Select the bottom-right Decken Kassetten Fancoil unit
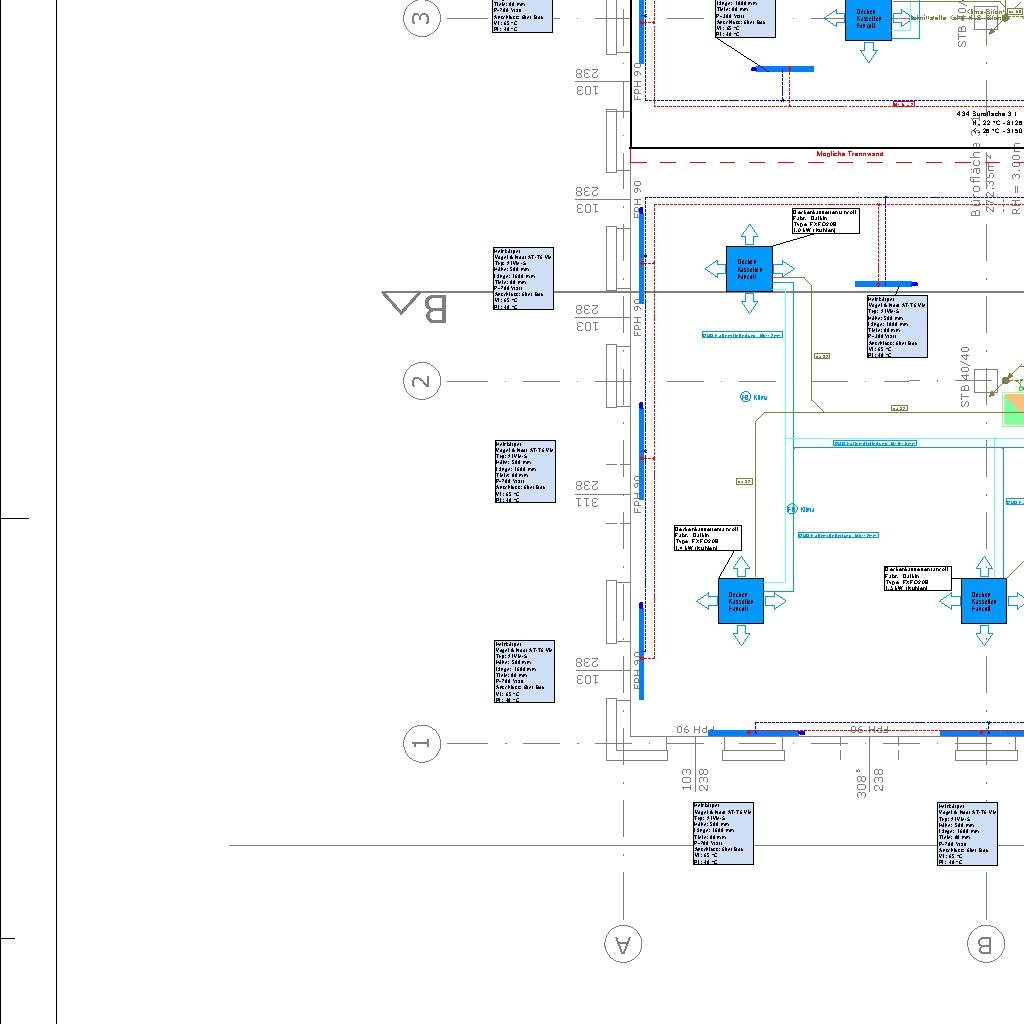The image size is (1024, 1024). [x=983, y=601]
